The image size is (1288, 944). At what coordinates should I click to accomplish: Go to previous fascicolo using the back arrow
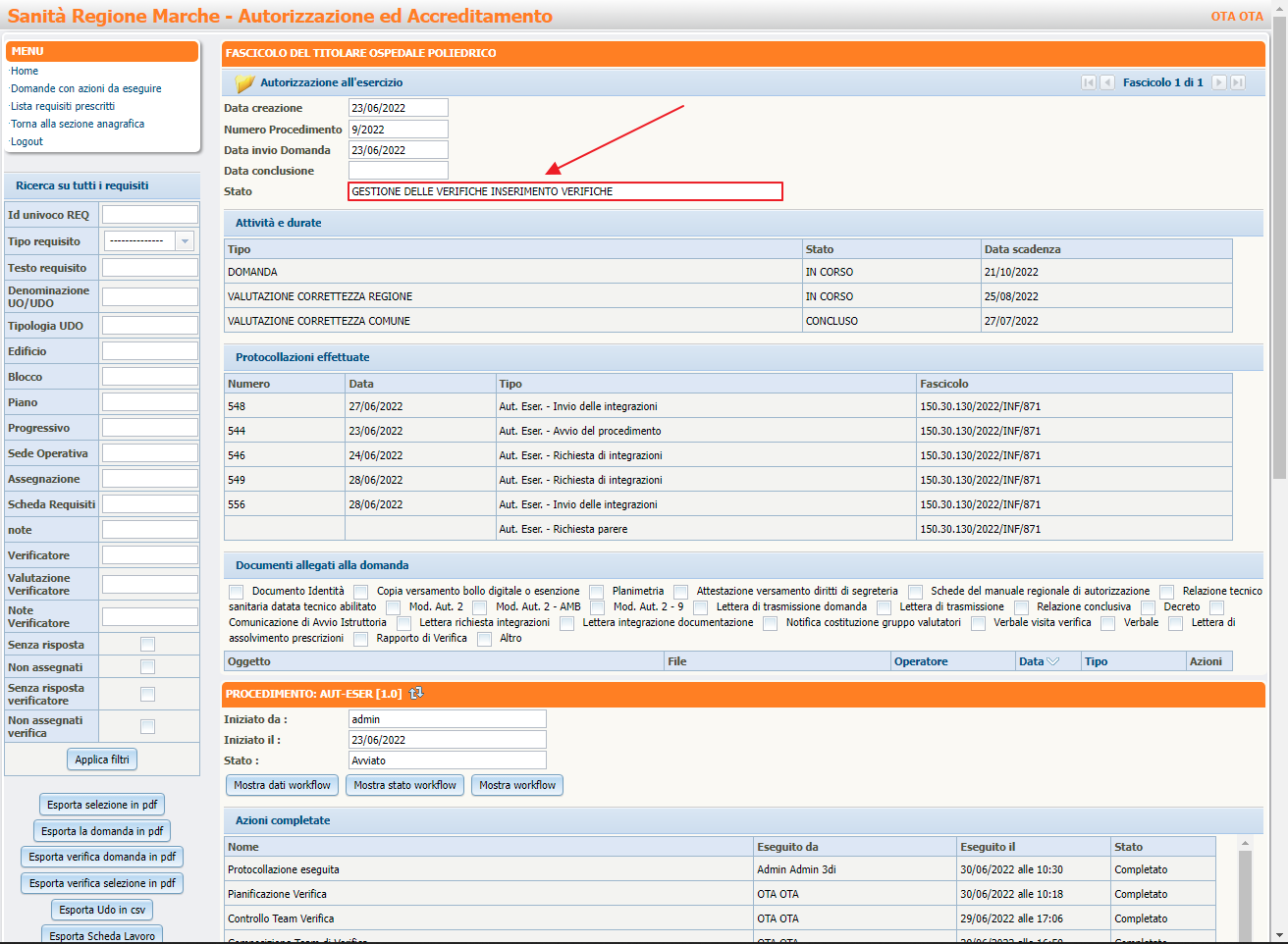1107,82
